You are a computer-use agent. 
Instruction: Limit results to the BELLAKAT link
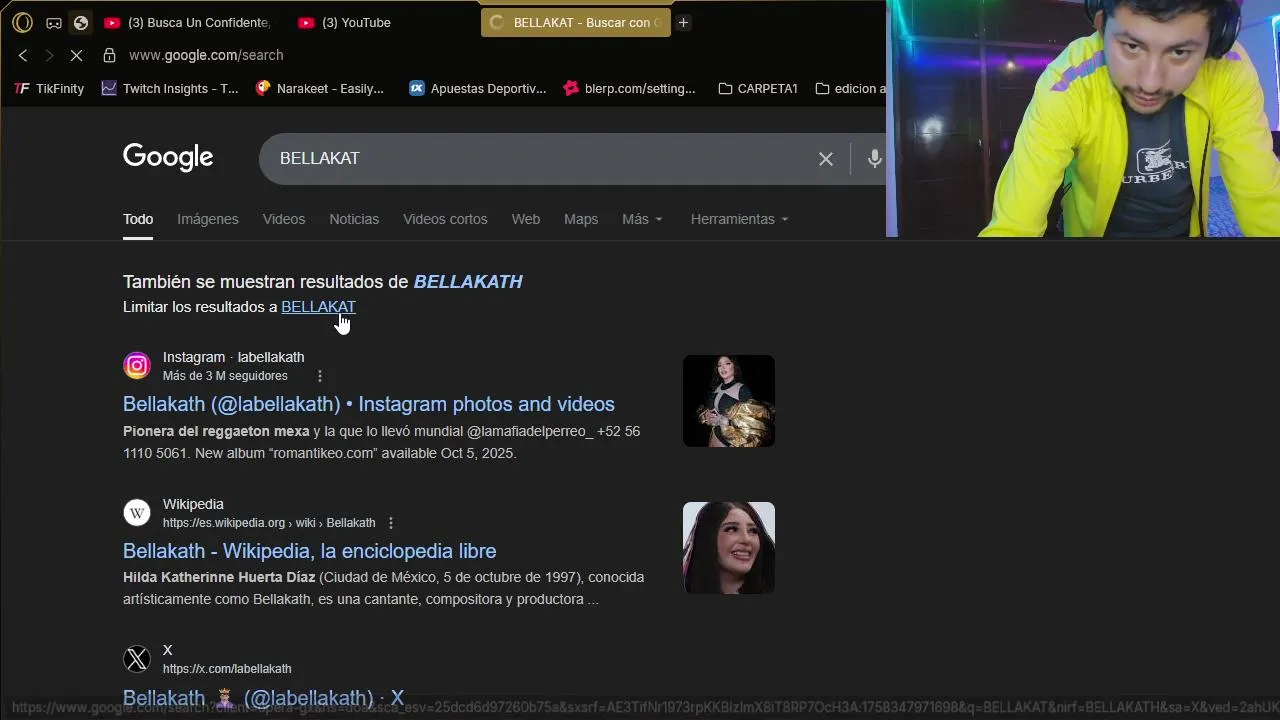click(318, 307)
